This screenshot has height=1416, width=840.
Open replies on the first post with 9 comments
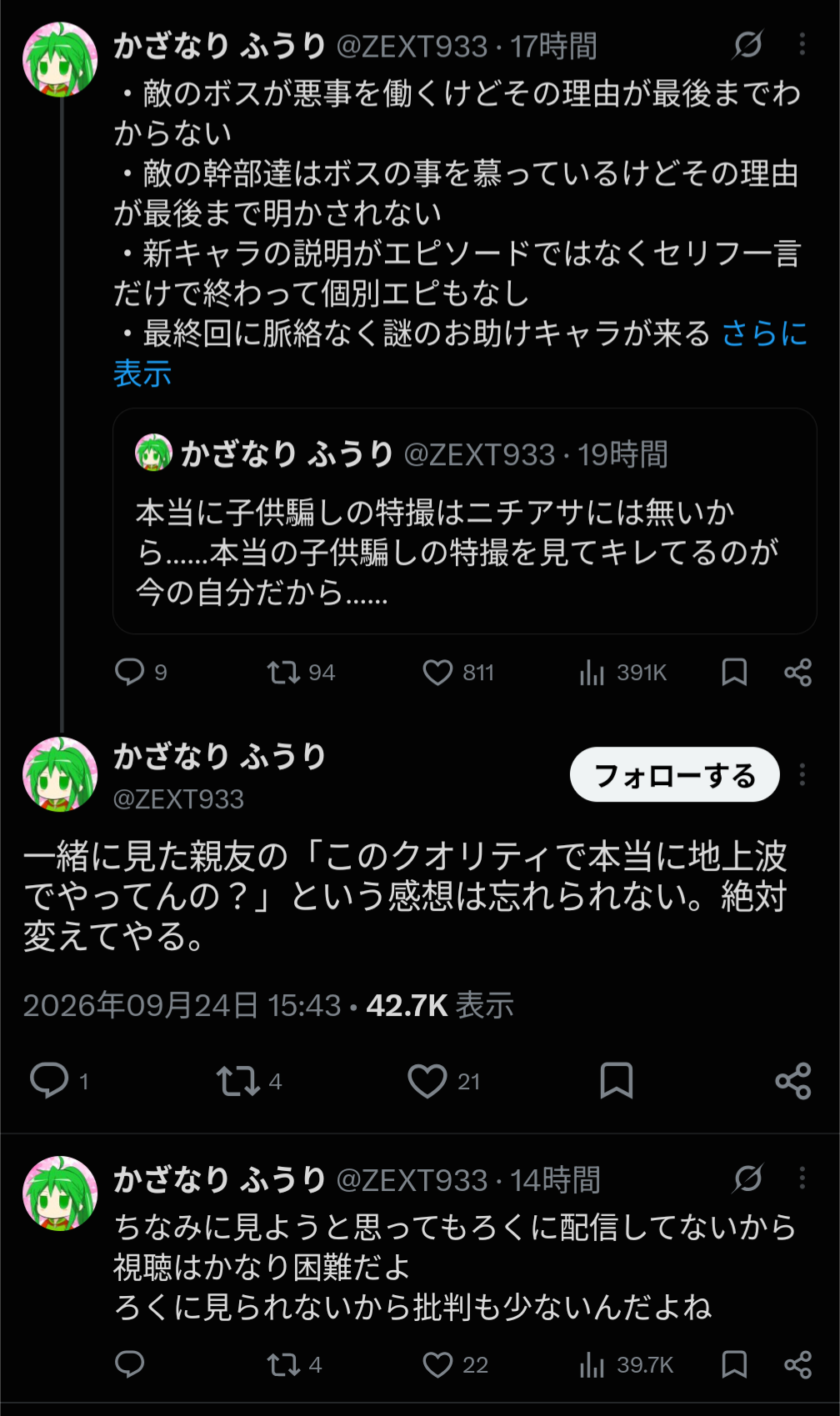[x=141, y=672]
